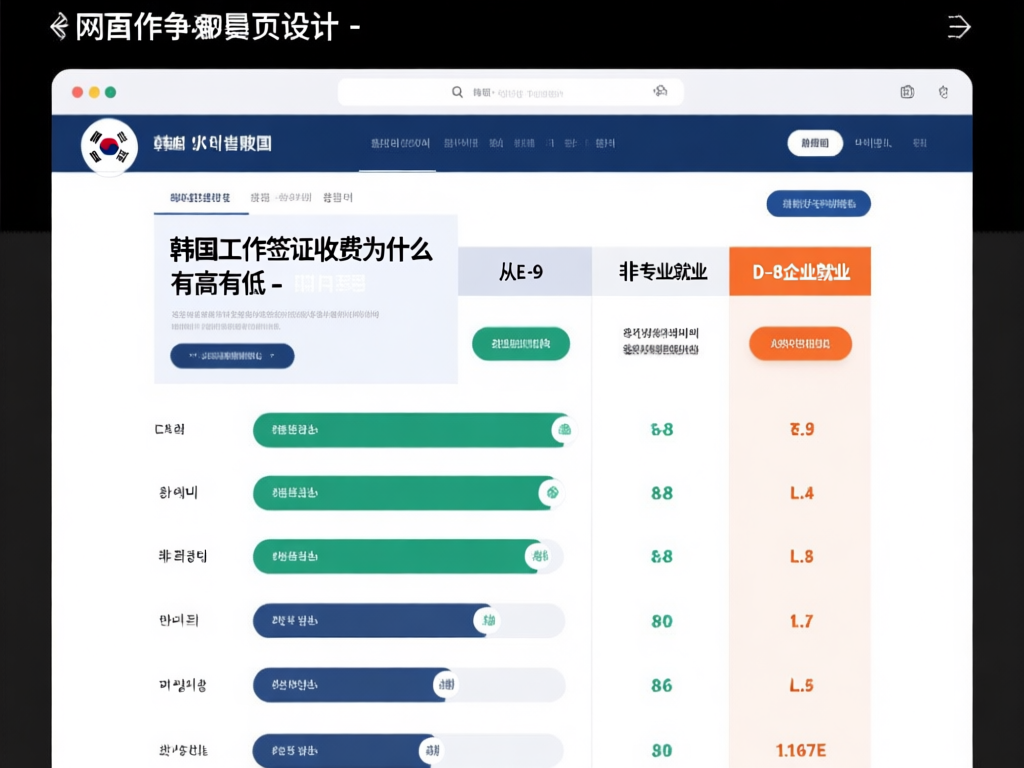The height and width of the screenshot is (768, 1024).
Task: Click the icon at the right end of the search bar
Action: pos(659,91)
